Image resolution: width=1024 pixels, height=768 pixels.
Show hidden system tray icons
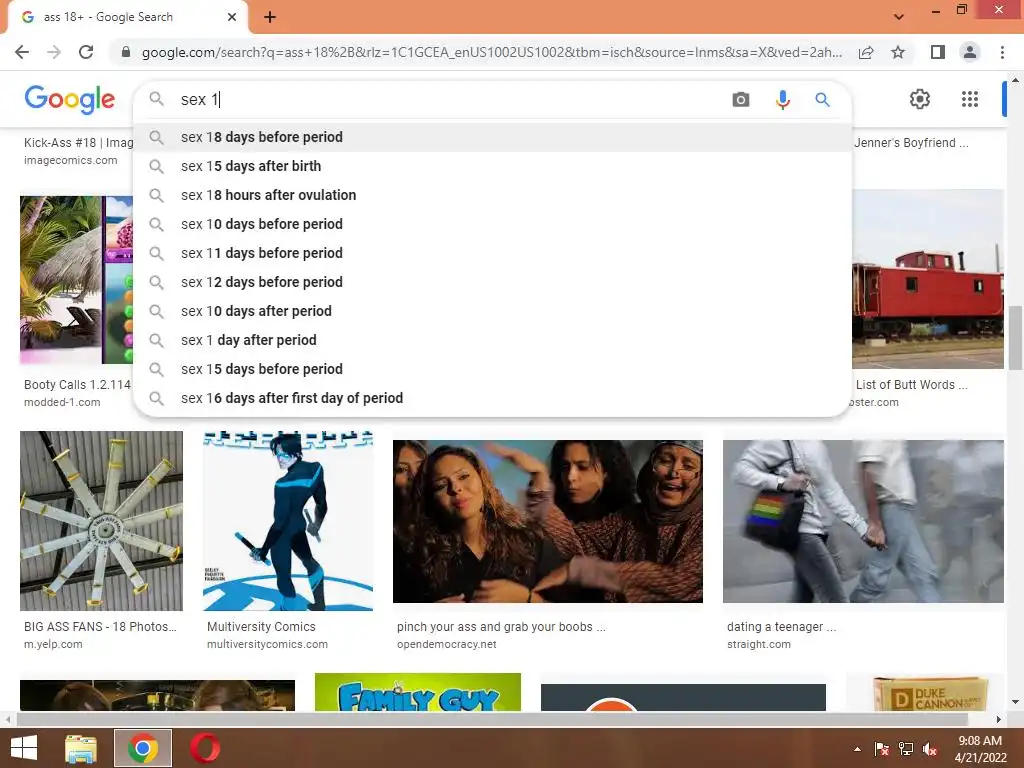[857, 749]
